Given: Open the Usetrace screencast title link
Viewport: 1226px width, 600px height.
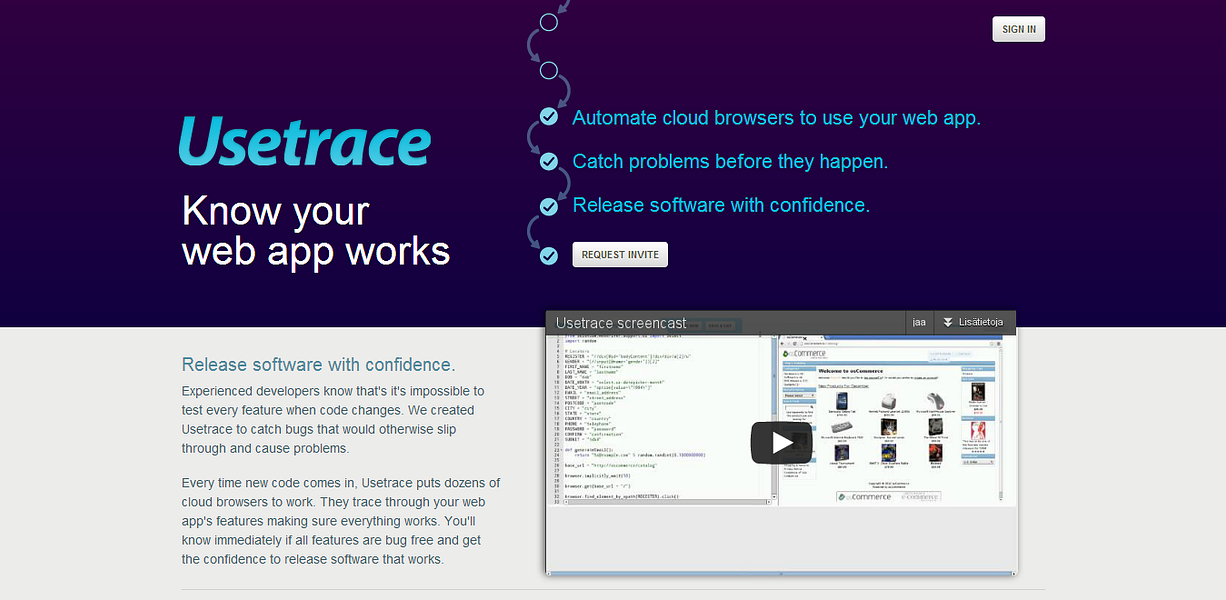Looking at the screenshot, I should click(621, 323).
